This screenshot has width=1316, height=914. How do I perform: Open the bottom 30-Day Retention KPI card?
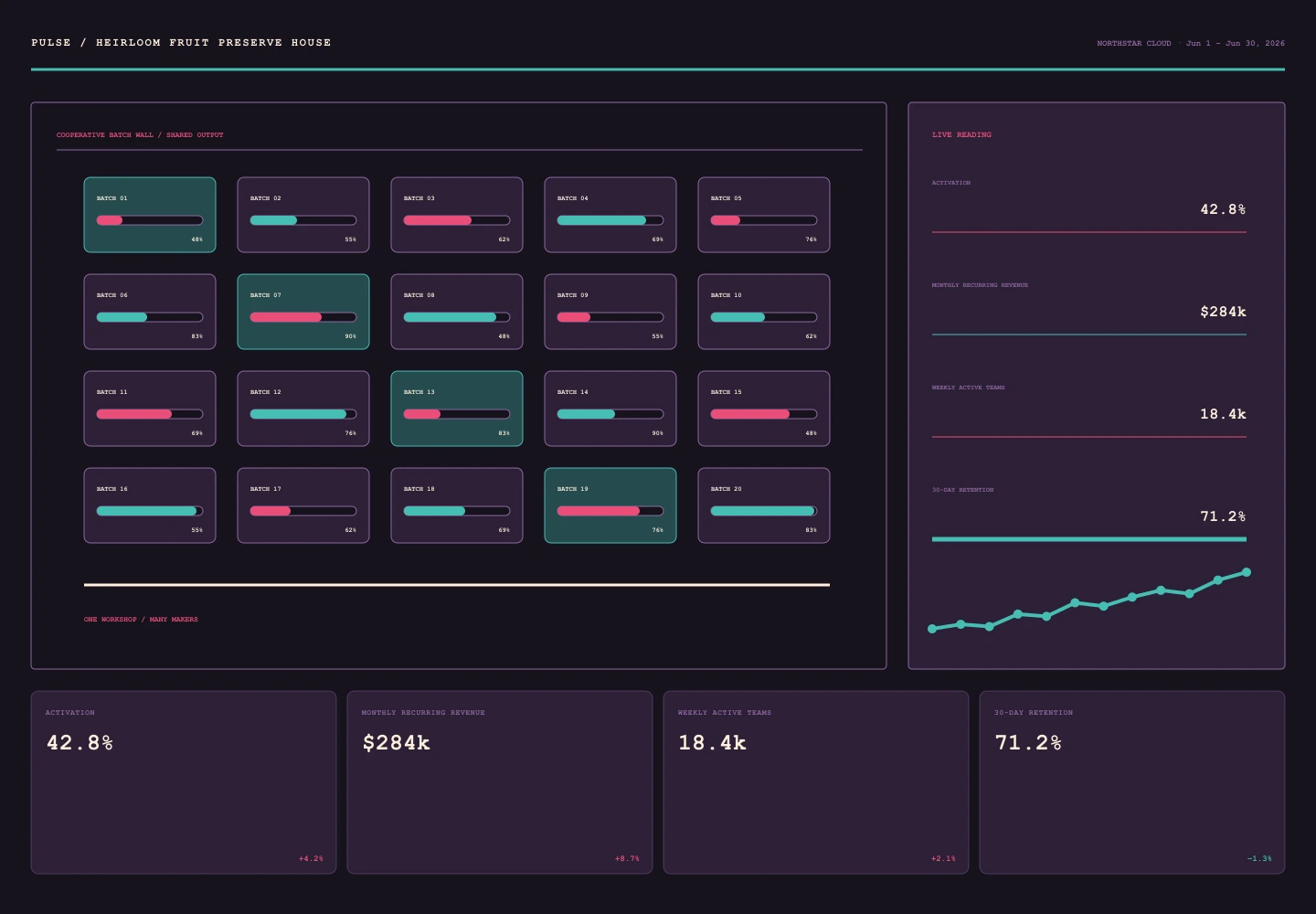(1132, 782)
